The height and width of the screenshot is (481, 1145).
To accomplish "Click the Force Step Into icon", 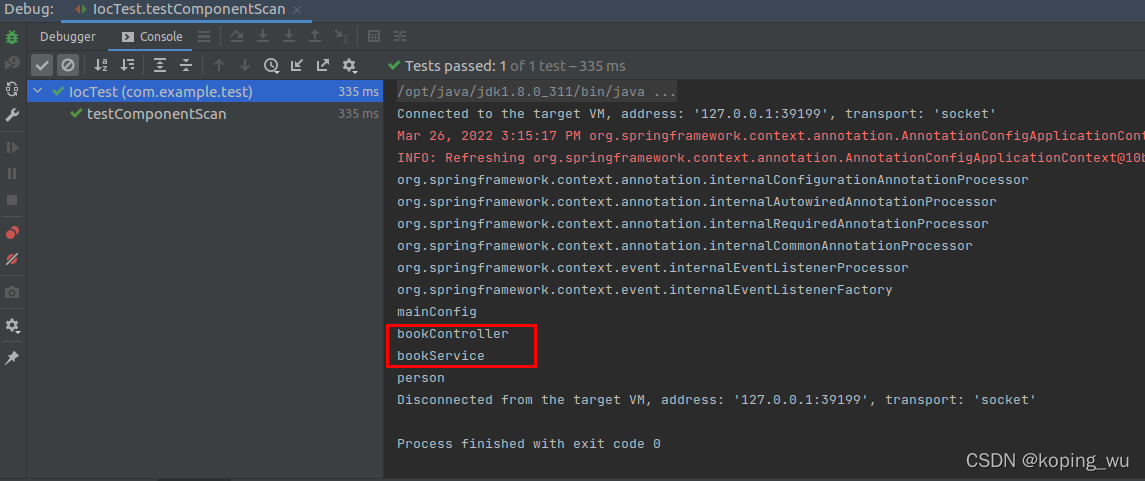I will (x=289, y=36).
